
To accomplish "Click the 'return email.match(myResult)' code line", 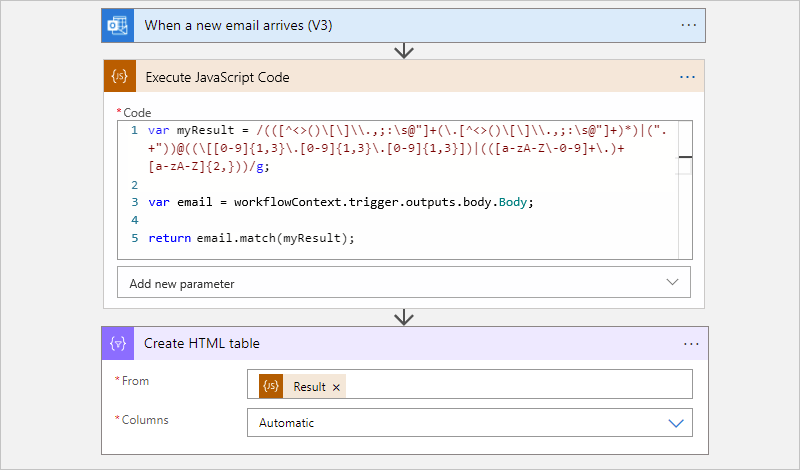I will click(251, 238).
